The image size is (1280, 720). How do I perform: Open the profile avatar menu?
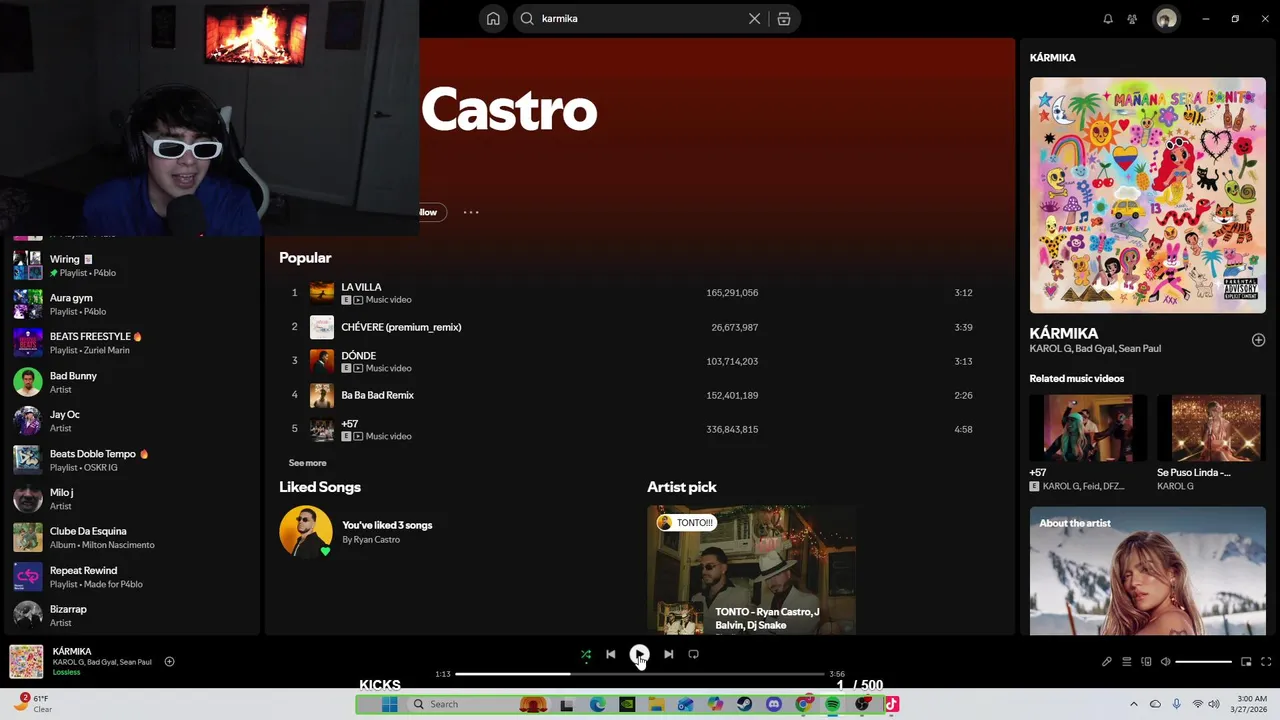point(1166,18)
